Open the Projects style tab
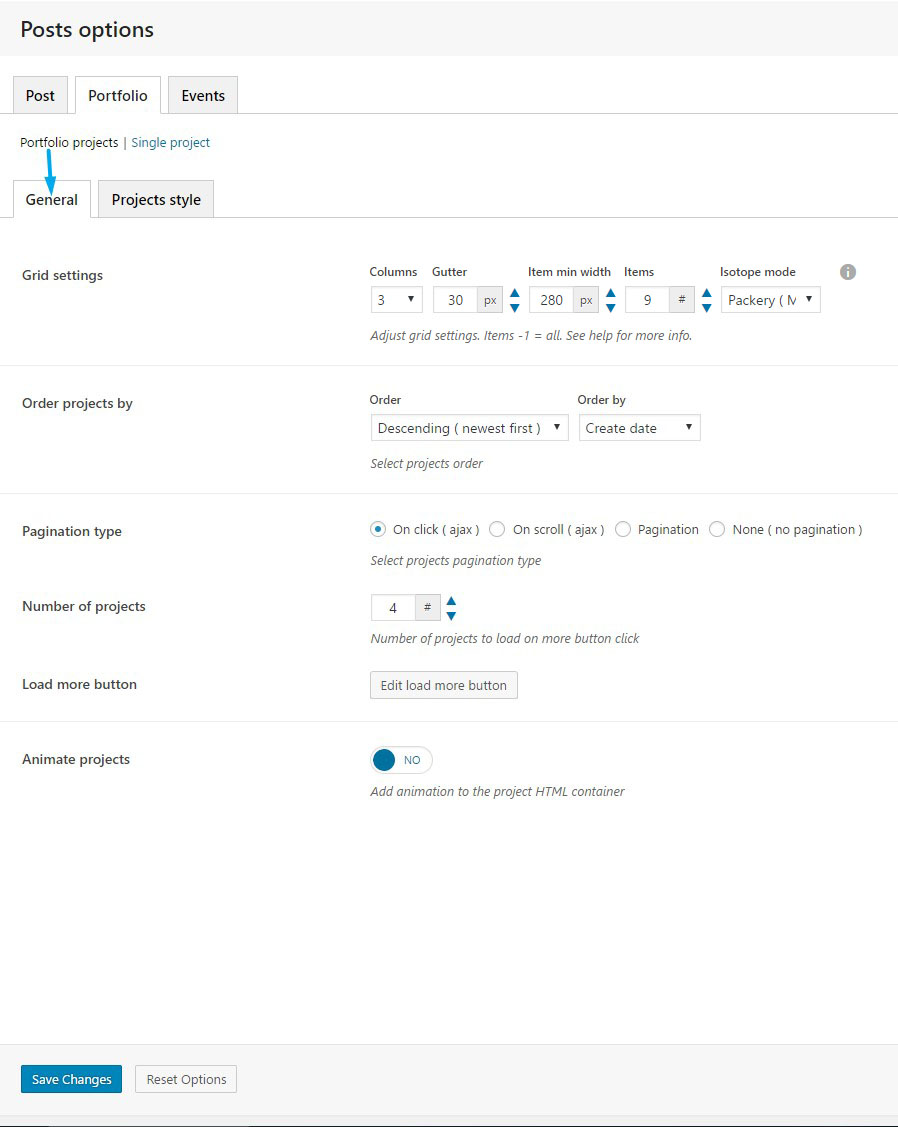The image size is (898, 1127). pyautogui.click(x=156, y=200)
